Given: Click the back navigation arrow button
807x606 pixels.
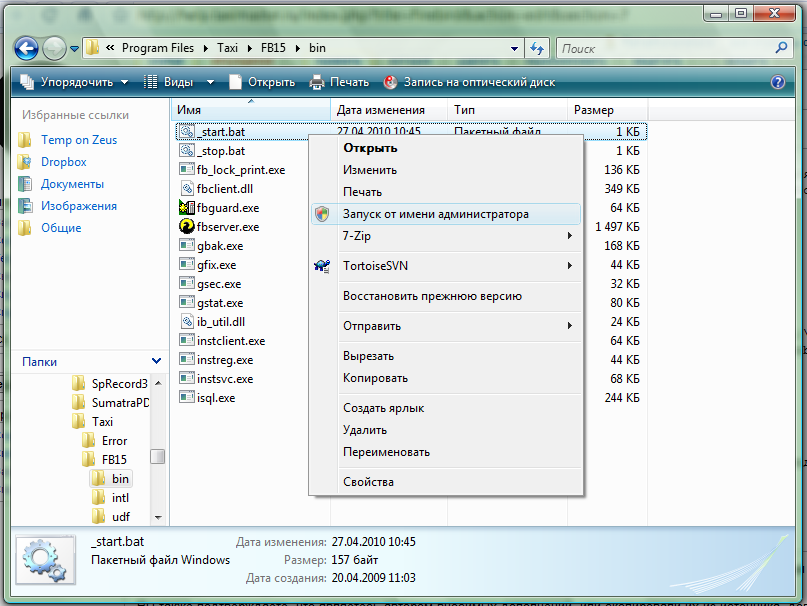Looking at the screenshot, I should pyautogui.click(x=27, y=48).
